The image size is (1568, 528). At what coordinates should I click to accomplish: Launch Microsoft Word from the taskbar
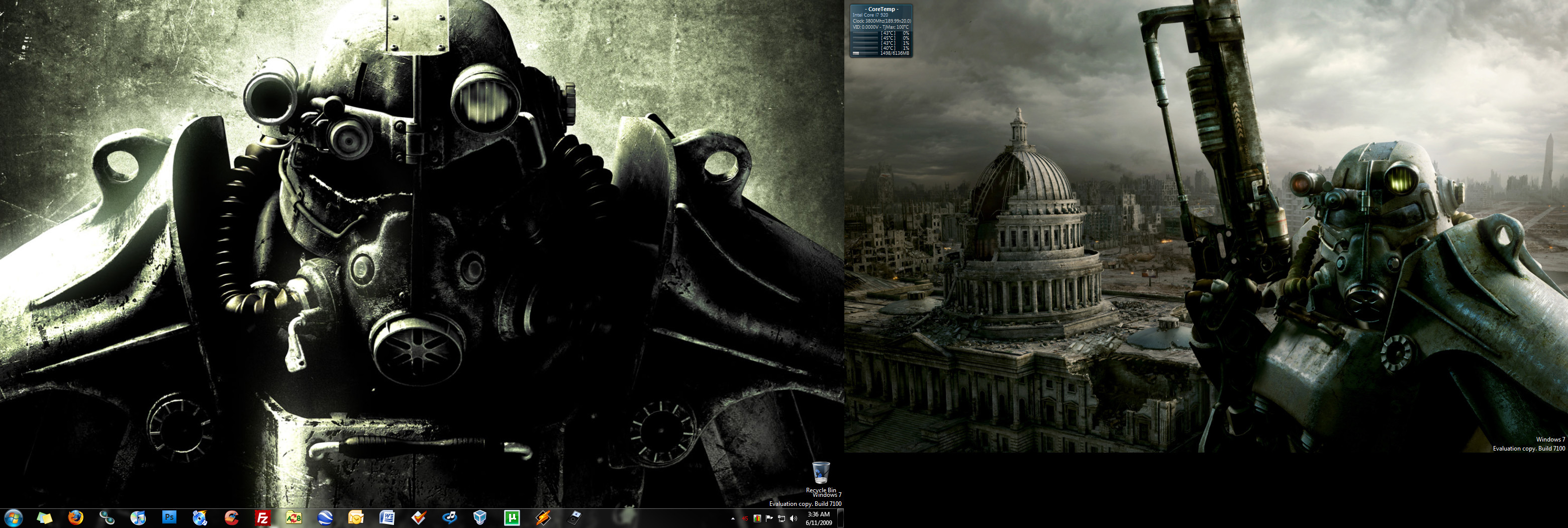click(387, 517)
